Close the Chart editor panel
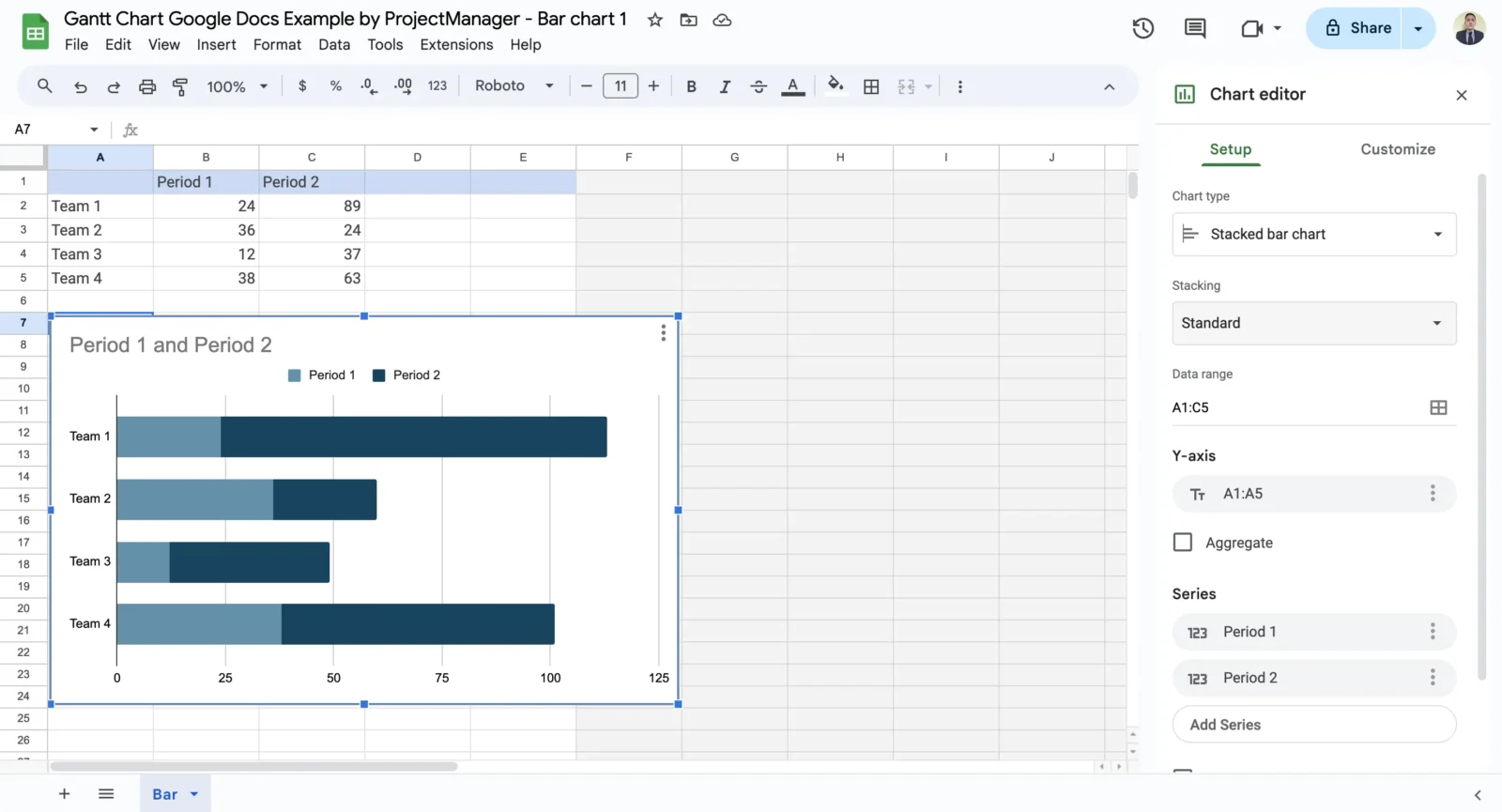The image size is (1502, 812). pyautogui.click(x=1461, y=95)
